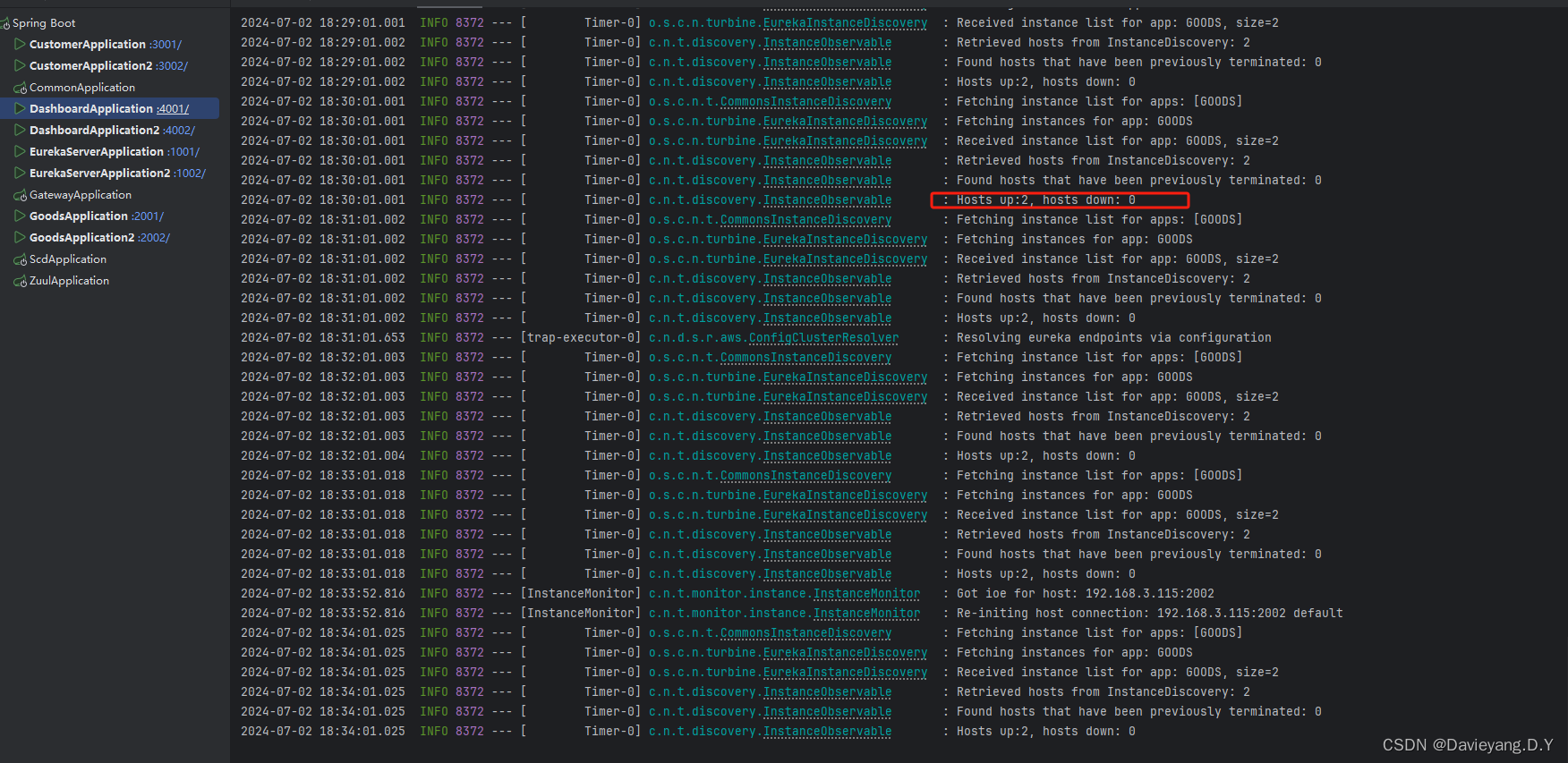Select GoodsApplication2 in the services tree

(x=82, y=237)
